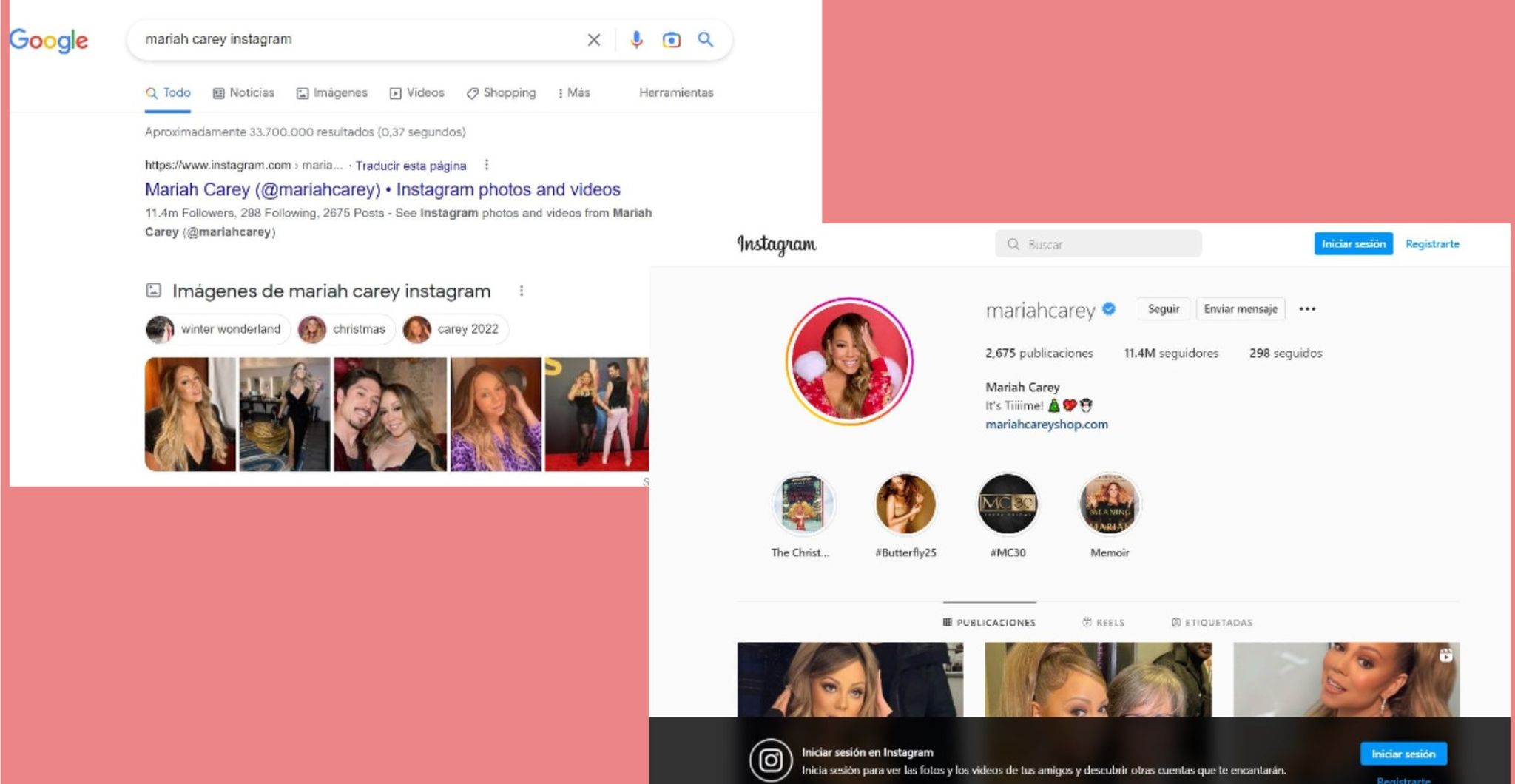Open dressing room image thumbnail
The image size is (1515, 784).
(x=285, y=414)
